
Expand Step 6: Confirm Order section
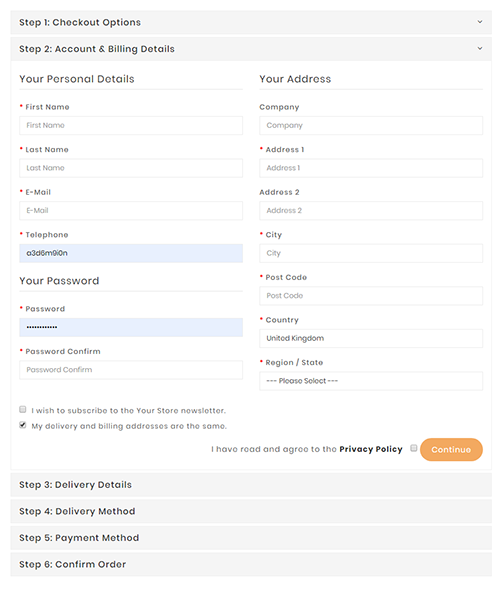(251, 565)
